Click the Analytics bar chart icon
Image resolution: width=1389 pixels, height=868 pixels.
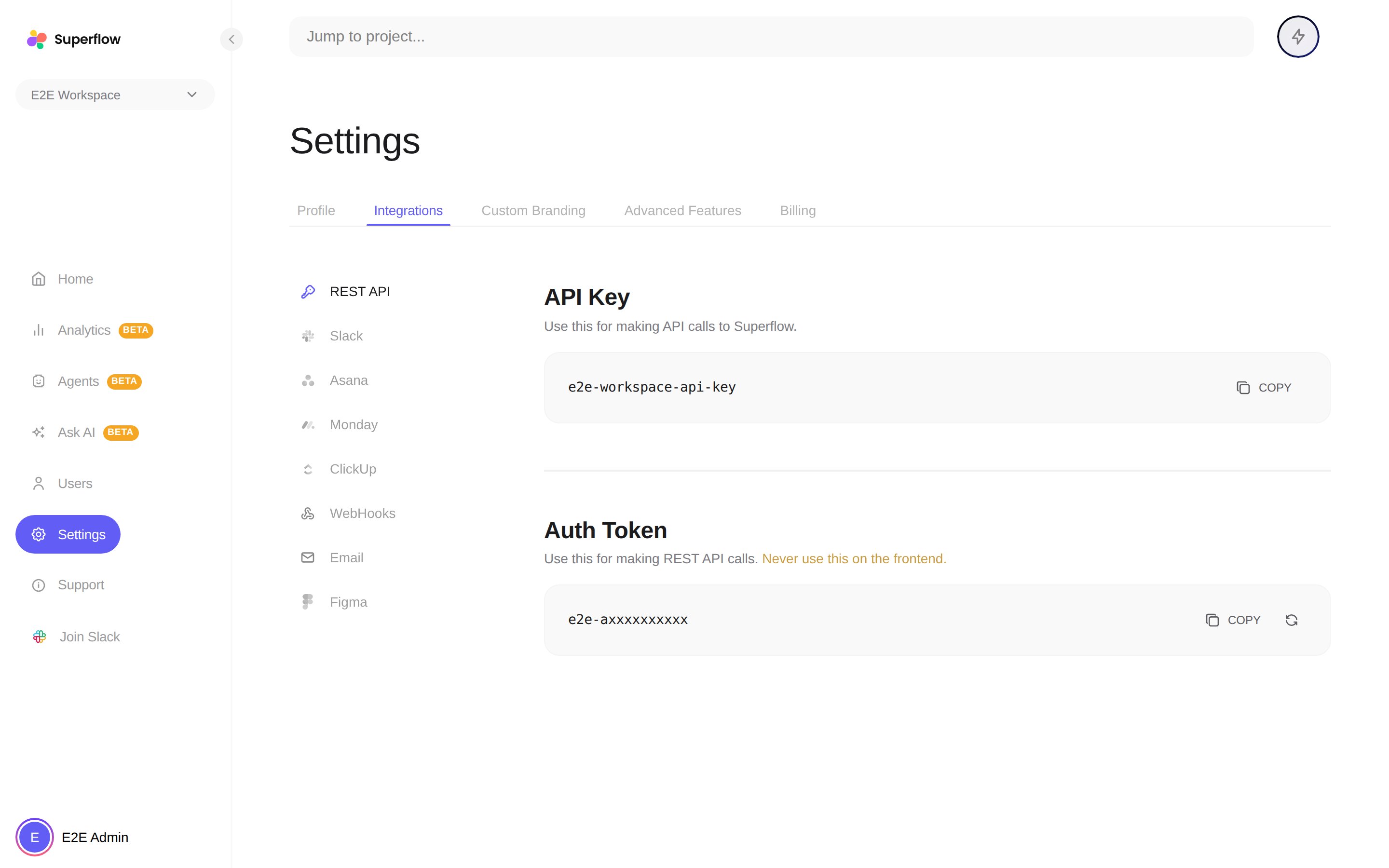[x=39, y=330]
